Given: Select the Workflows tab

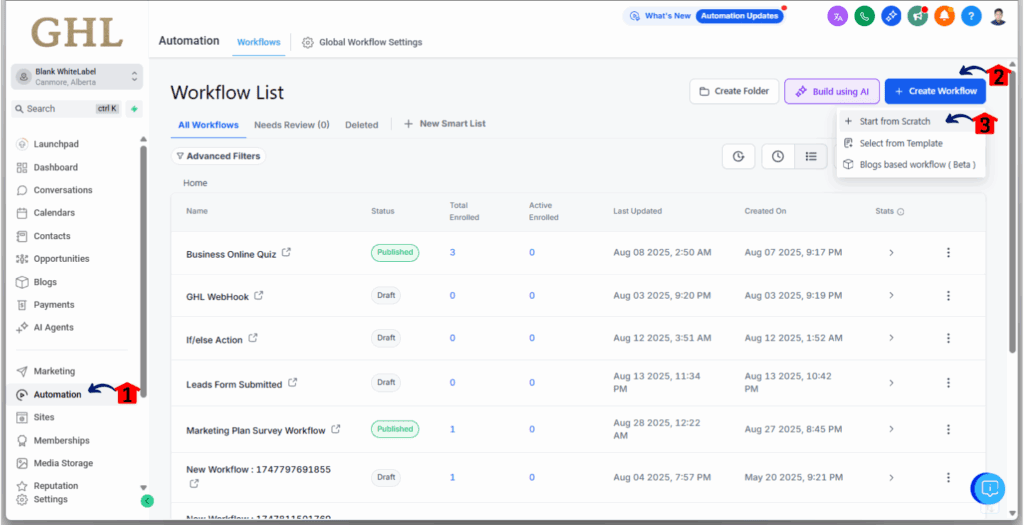Looking at the screenshot, I should pos(259,42).
